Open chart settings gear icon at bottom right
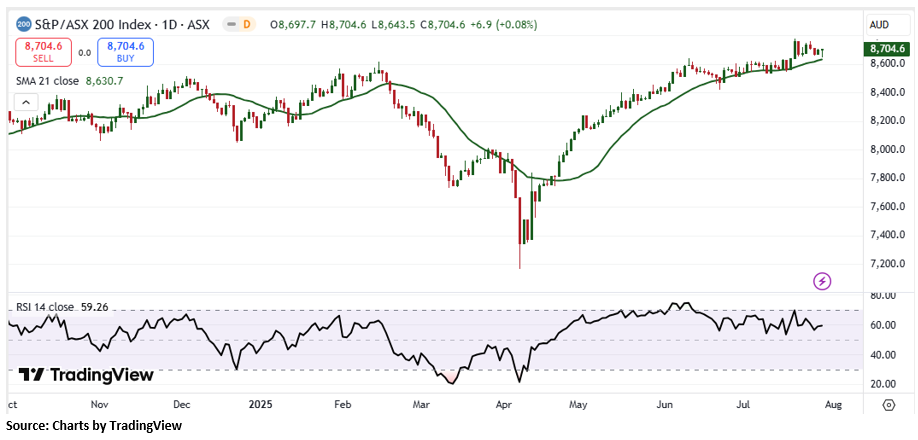This screenshot has width=918, height=440. click(889, 405)
